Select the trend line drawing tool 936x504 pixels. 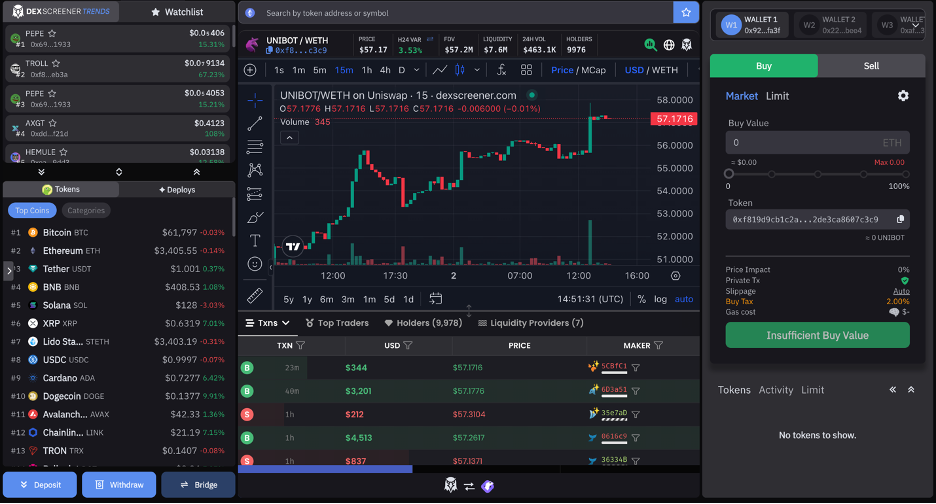(x=255, y=124)
